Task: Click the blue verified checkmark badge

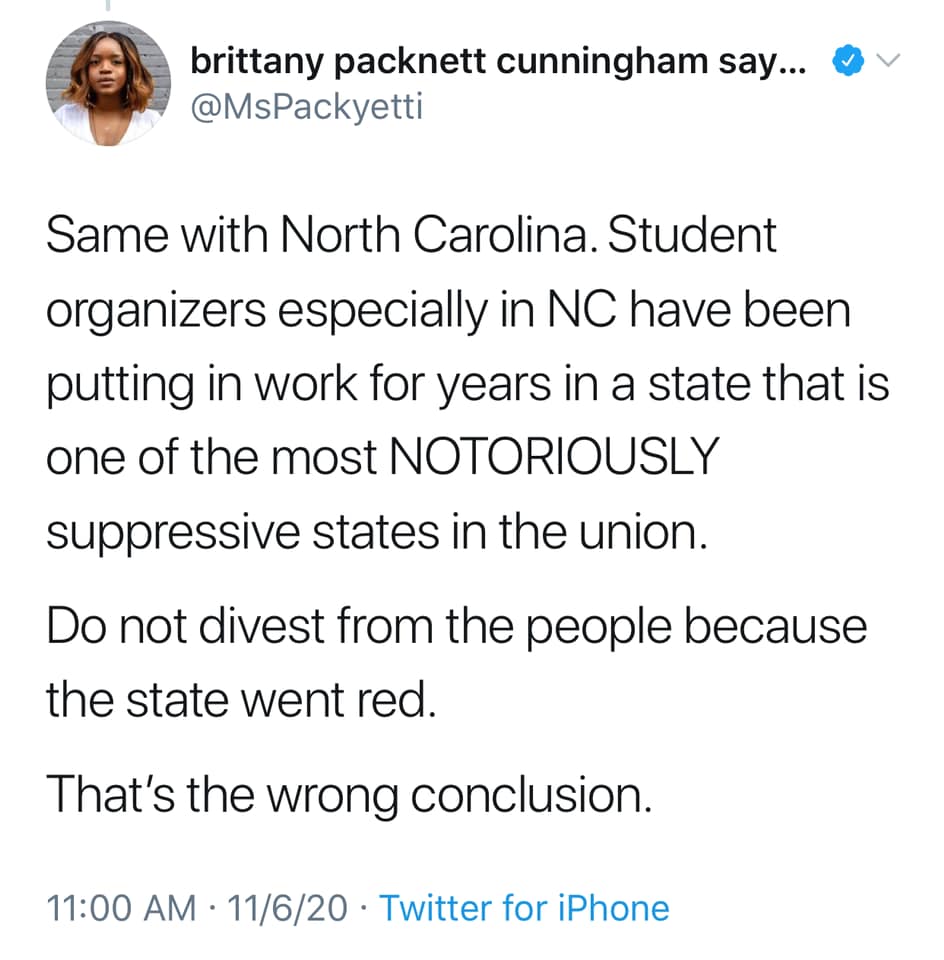Action: click(848, 60)
